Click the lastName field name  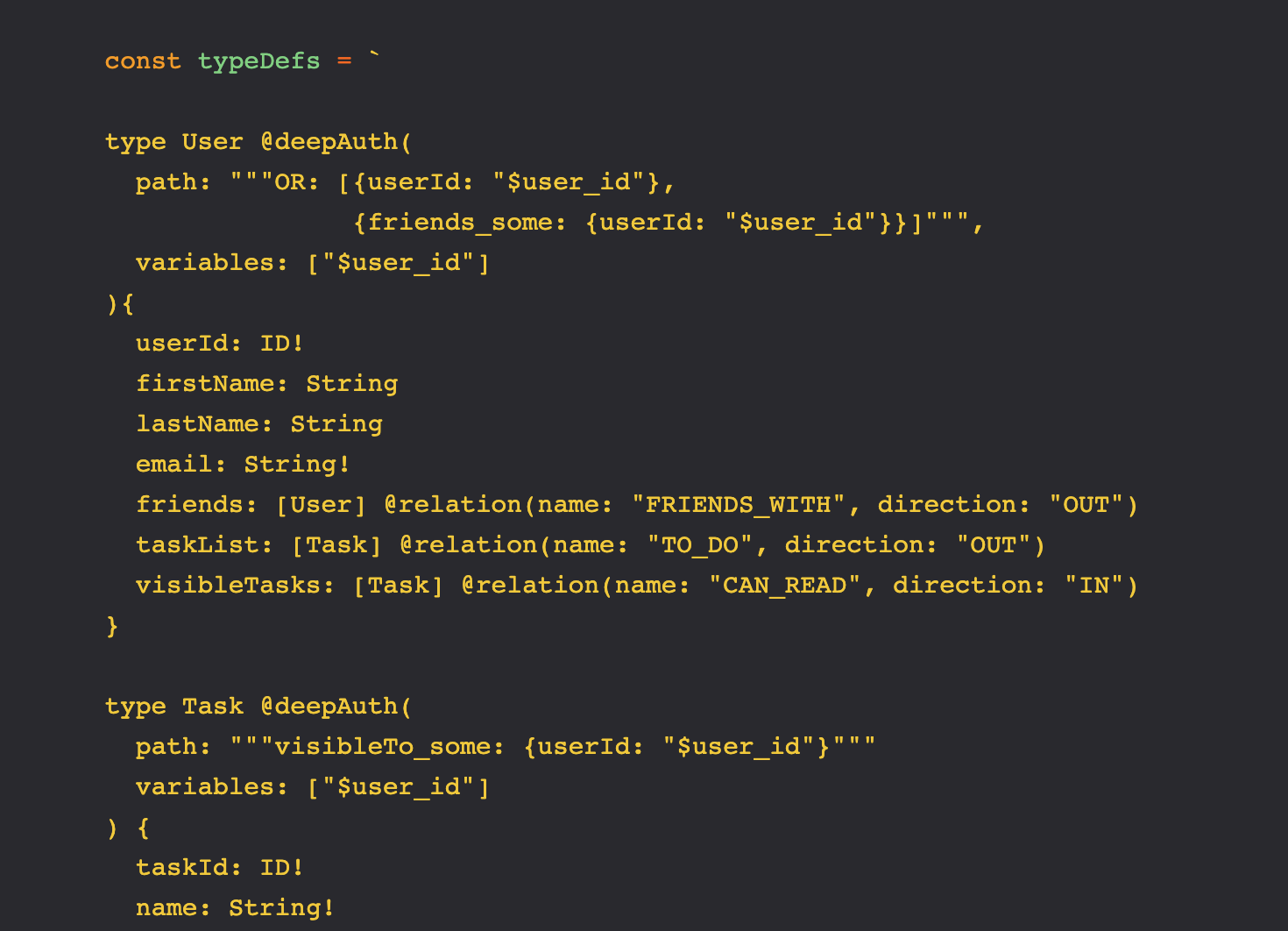197,424
